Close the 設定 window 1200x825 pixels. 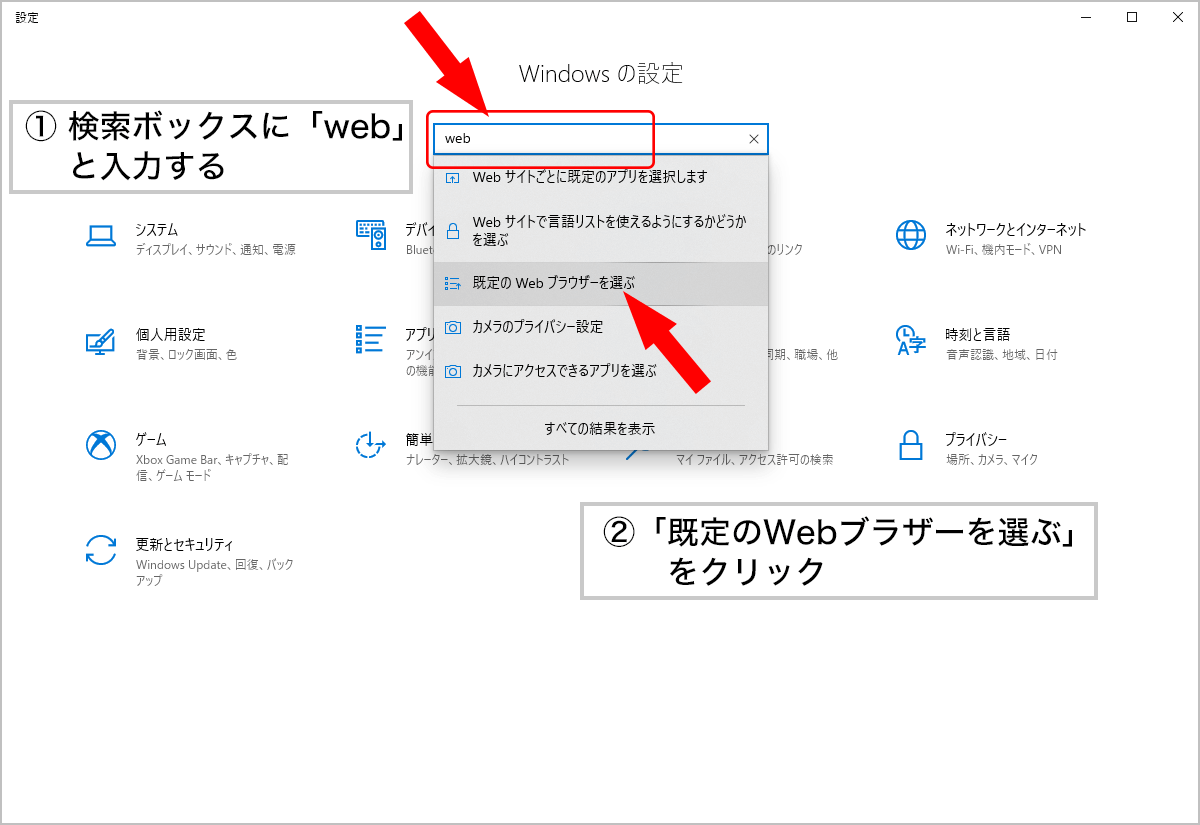click(1177, 17)
